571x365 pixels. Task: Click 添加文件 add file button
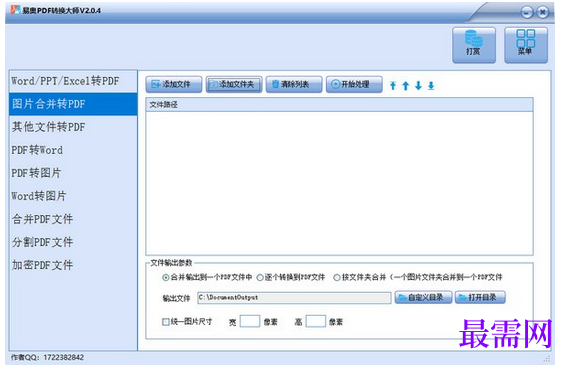click(174, 84)
